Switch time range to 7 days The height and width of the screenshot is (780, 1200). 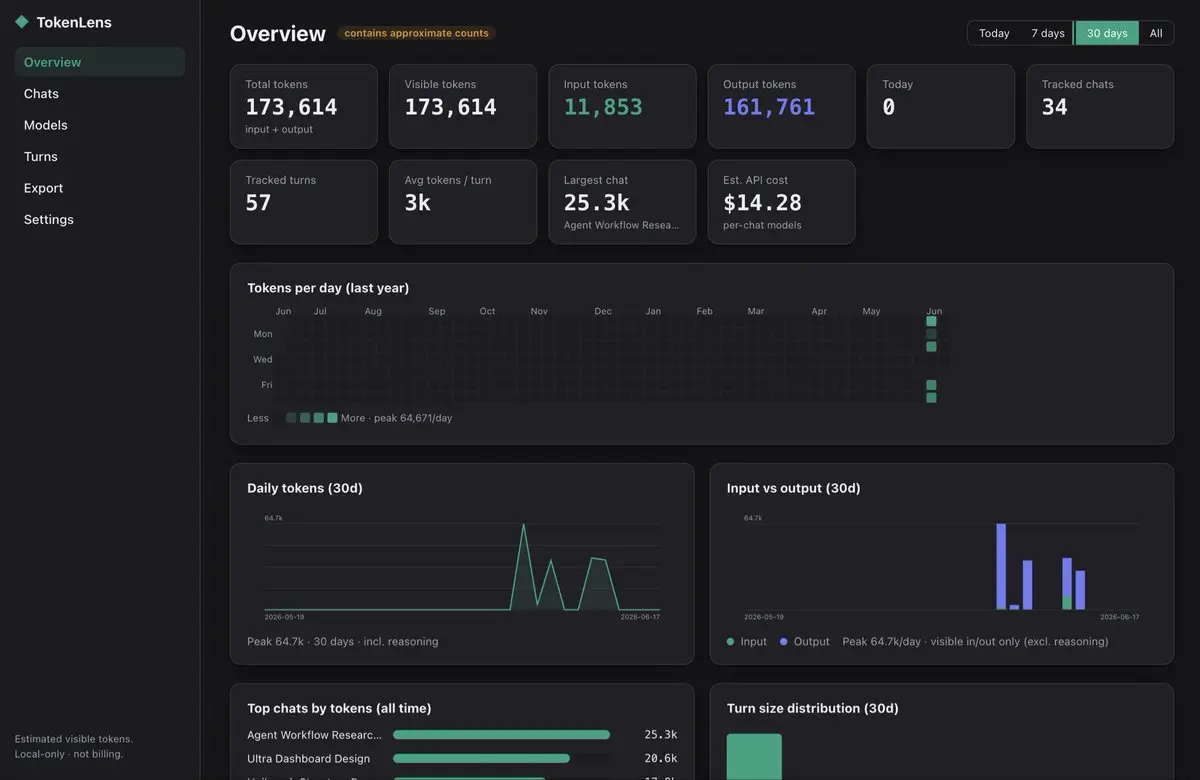pos(1048,33)
